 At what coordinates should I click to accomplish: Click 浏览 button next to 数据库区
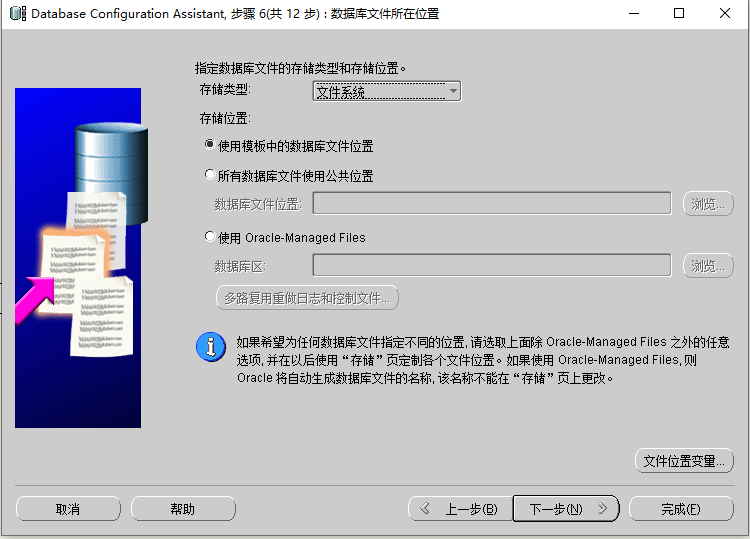[708, 265]
